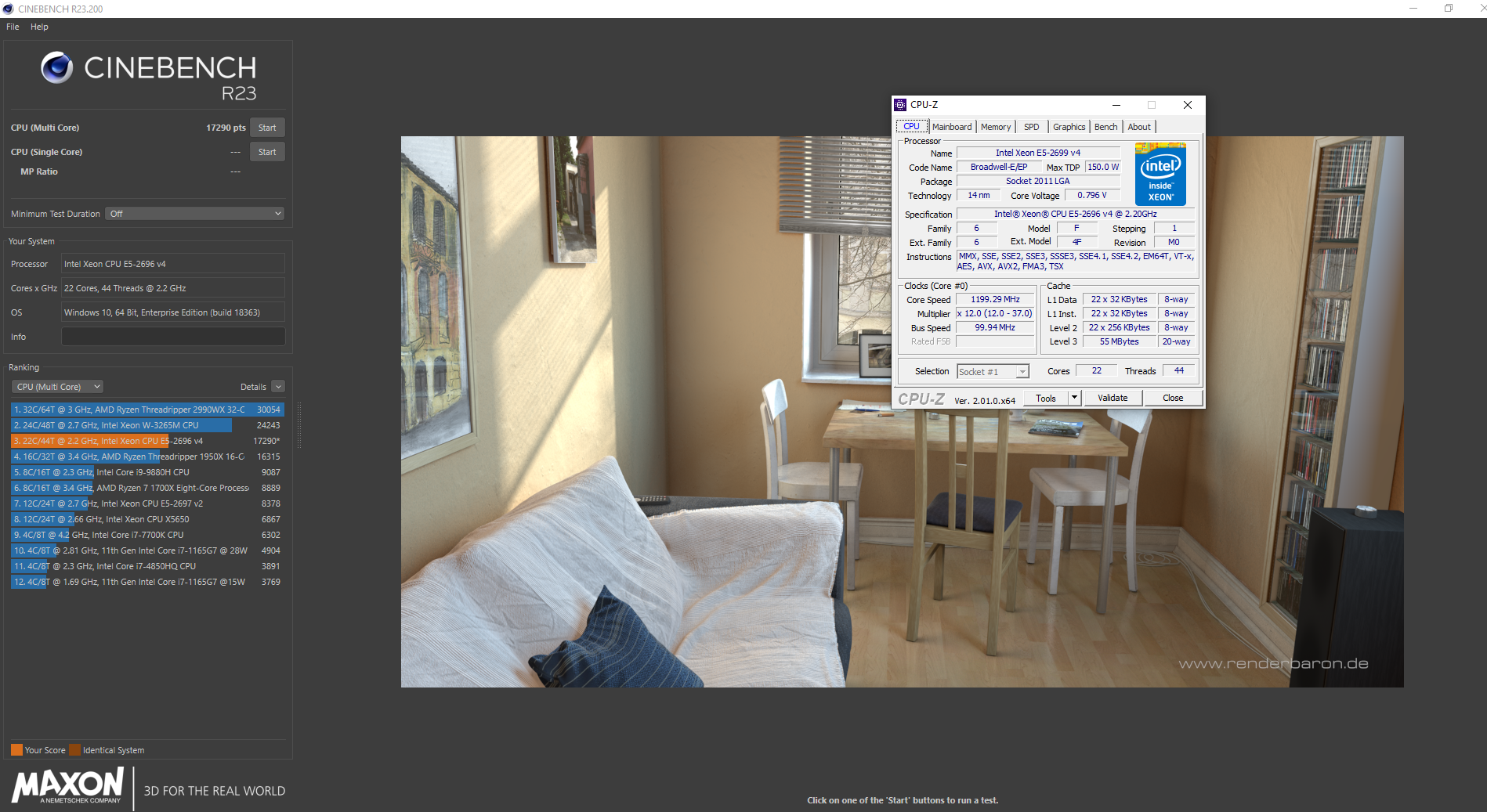This screenshot has width=1487, height=812.
Task: Select the CPU tab in CPU-Z
Action: [x=912, y=126]
